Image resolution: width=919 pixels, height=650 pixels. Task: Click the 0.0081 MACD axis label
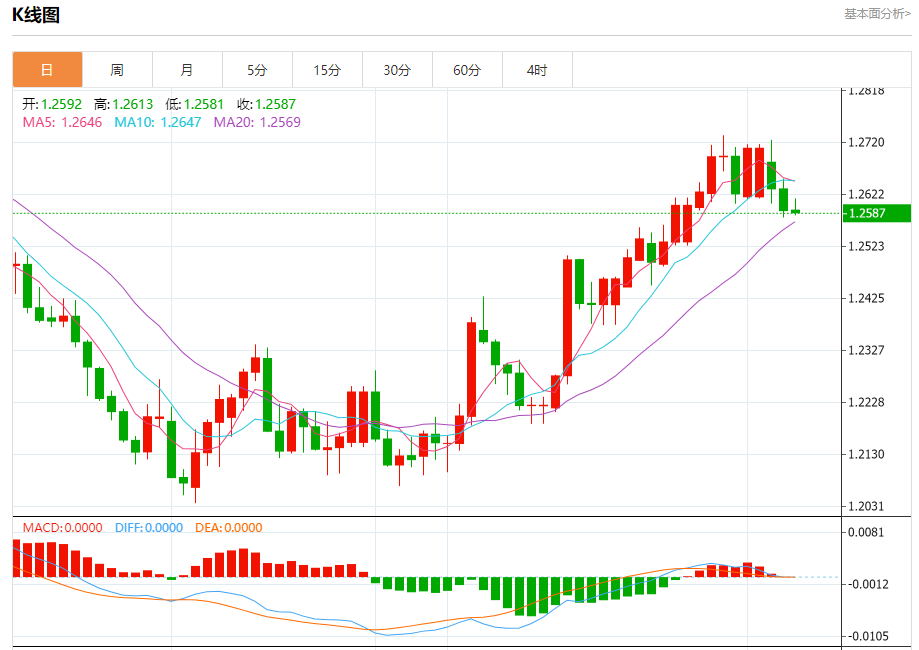click(866, 532)
